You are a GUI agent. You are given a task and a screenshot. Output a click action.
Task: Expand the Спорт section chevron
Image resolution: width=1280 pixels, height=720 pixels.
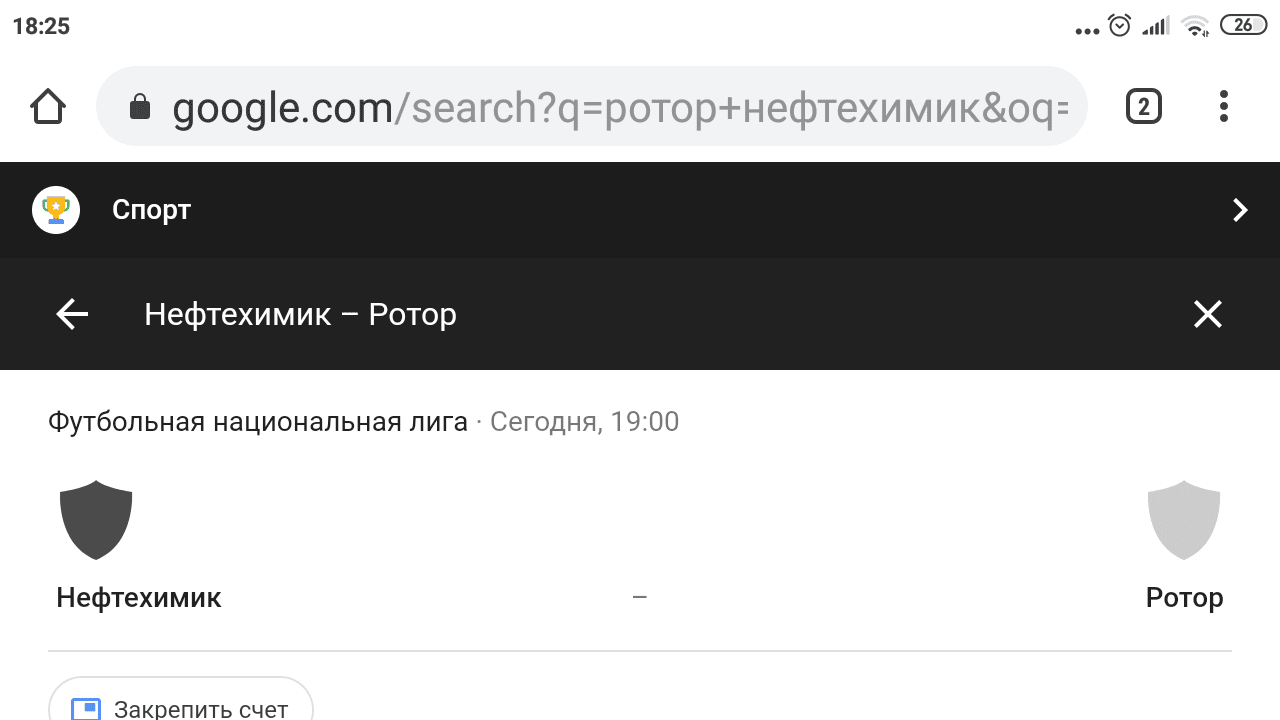tap(1240, 210)
